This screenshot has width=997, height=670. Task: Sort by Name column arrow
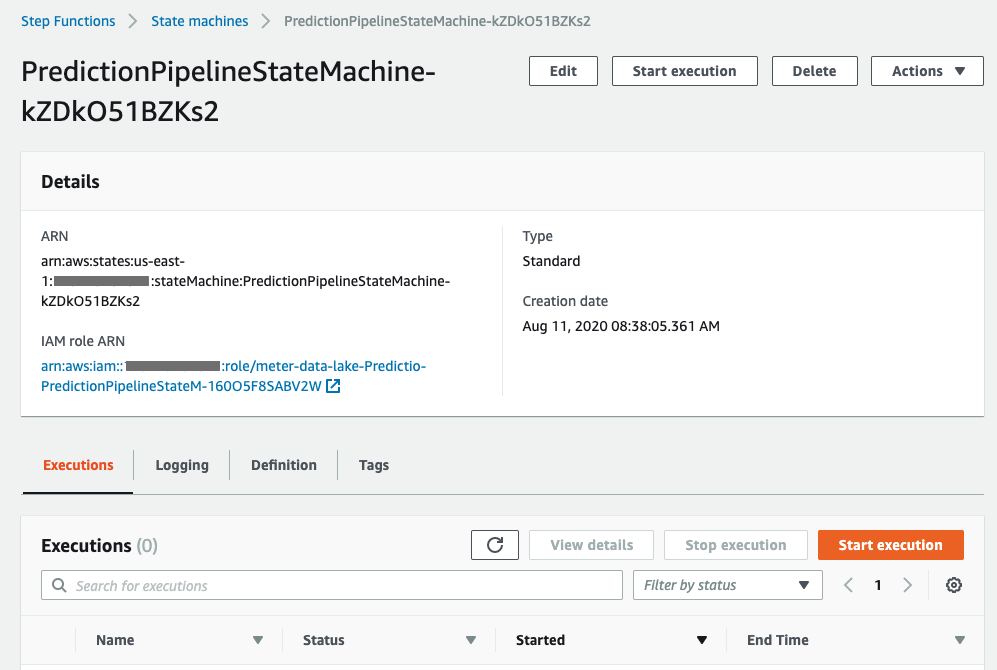(258, 640)
